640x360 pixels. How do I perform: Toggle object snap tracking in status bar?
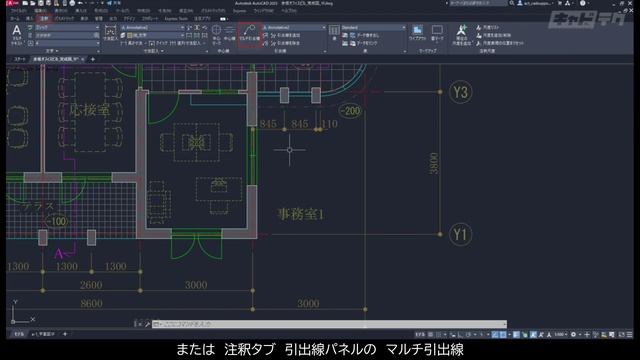tap(495, 334)
